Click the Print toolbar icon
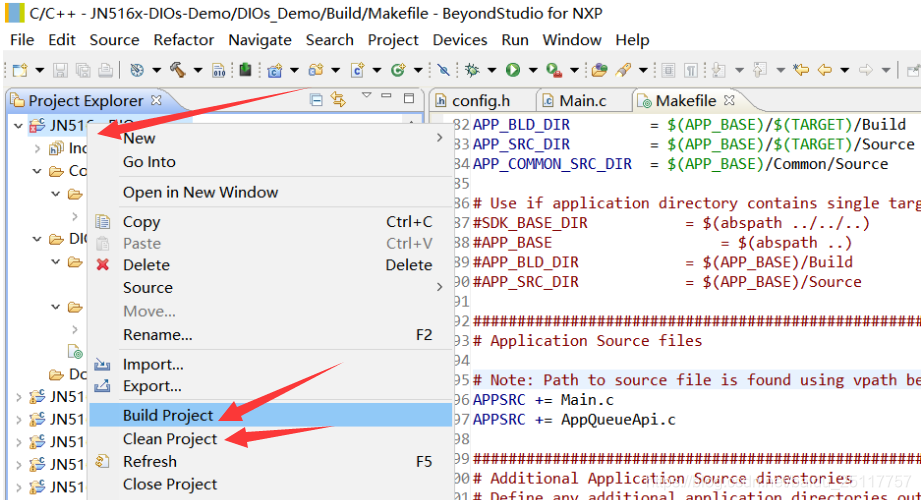The height and width of the screenshot is (500, 921). (105, 71)
